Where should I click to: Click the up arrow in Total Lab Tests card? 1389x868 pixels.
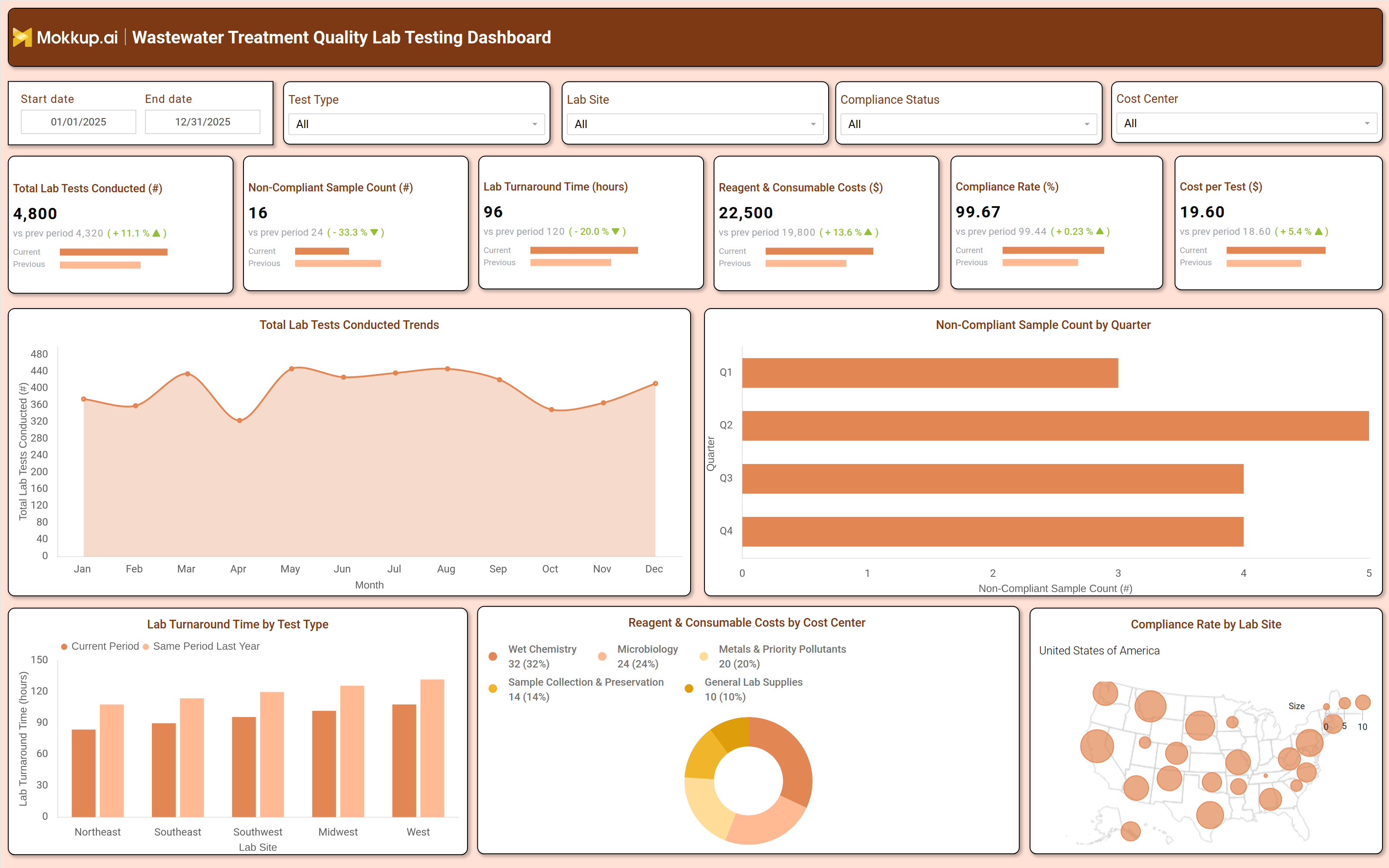(156, 233)
